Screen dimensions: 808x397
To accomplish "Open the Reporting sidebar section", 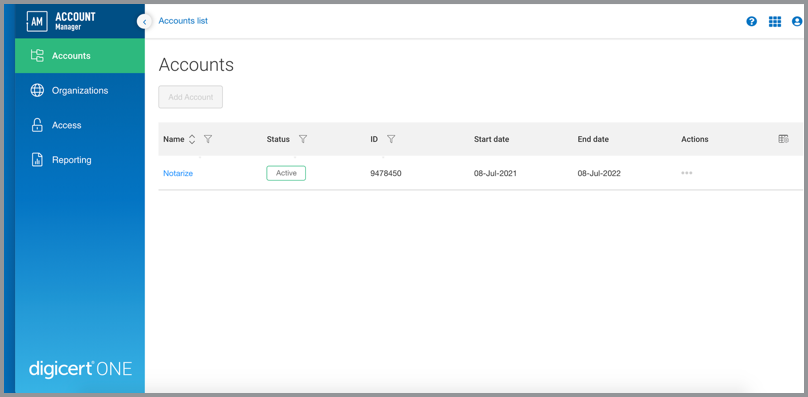I will [80, 159].
